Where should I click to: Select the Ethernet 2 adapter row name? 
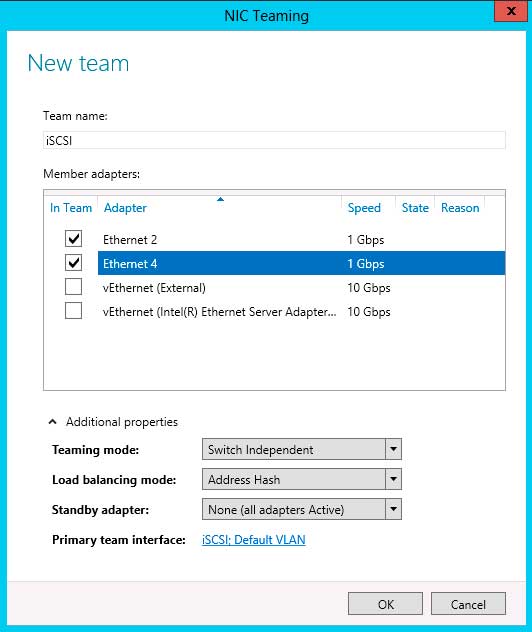pyautogui.click(x=130, y=240)
